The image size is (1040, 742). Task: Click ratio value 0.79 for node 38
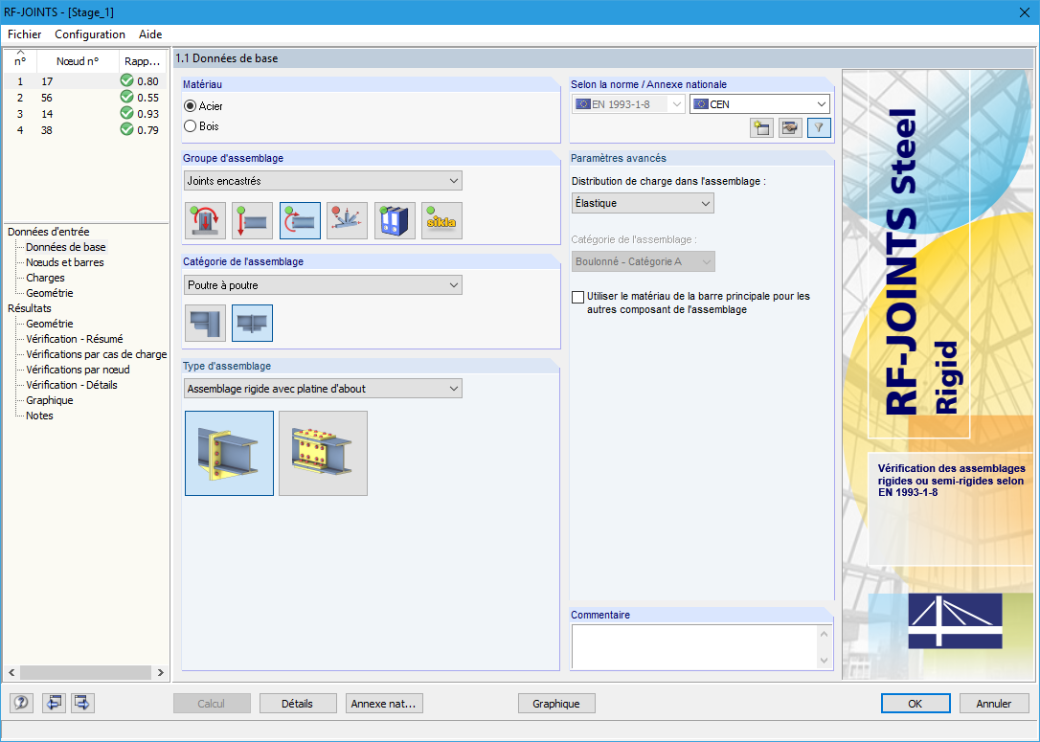(x=148, y=130)
